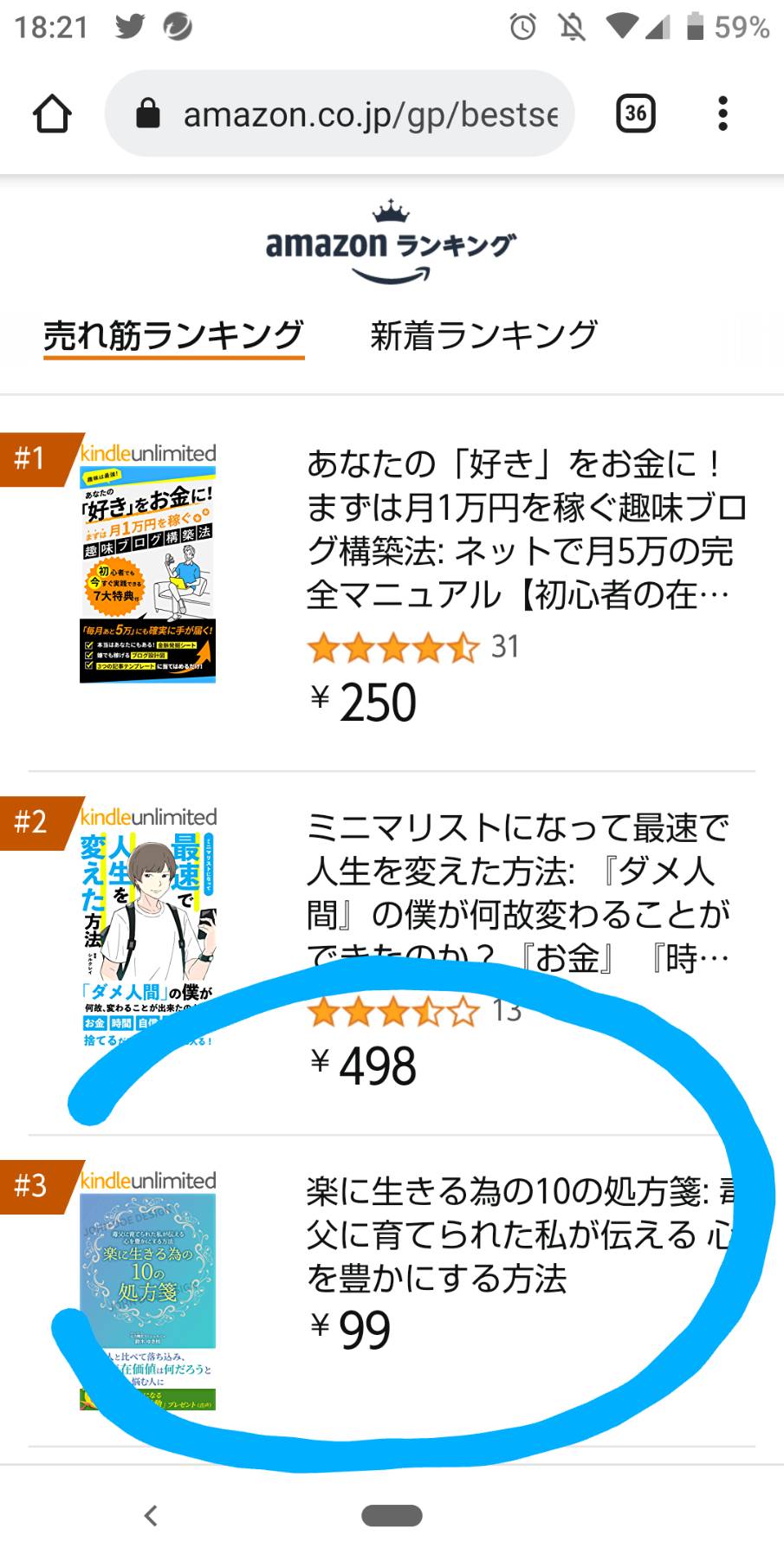Tap the amazon.co.jp URL address bar
The image size is (784, 1568).
click(339, 113)
